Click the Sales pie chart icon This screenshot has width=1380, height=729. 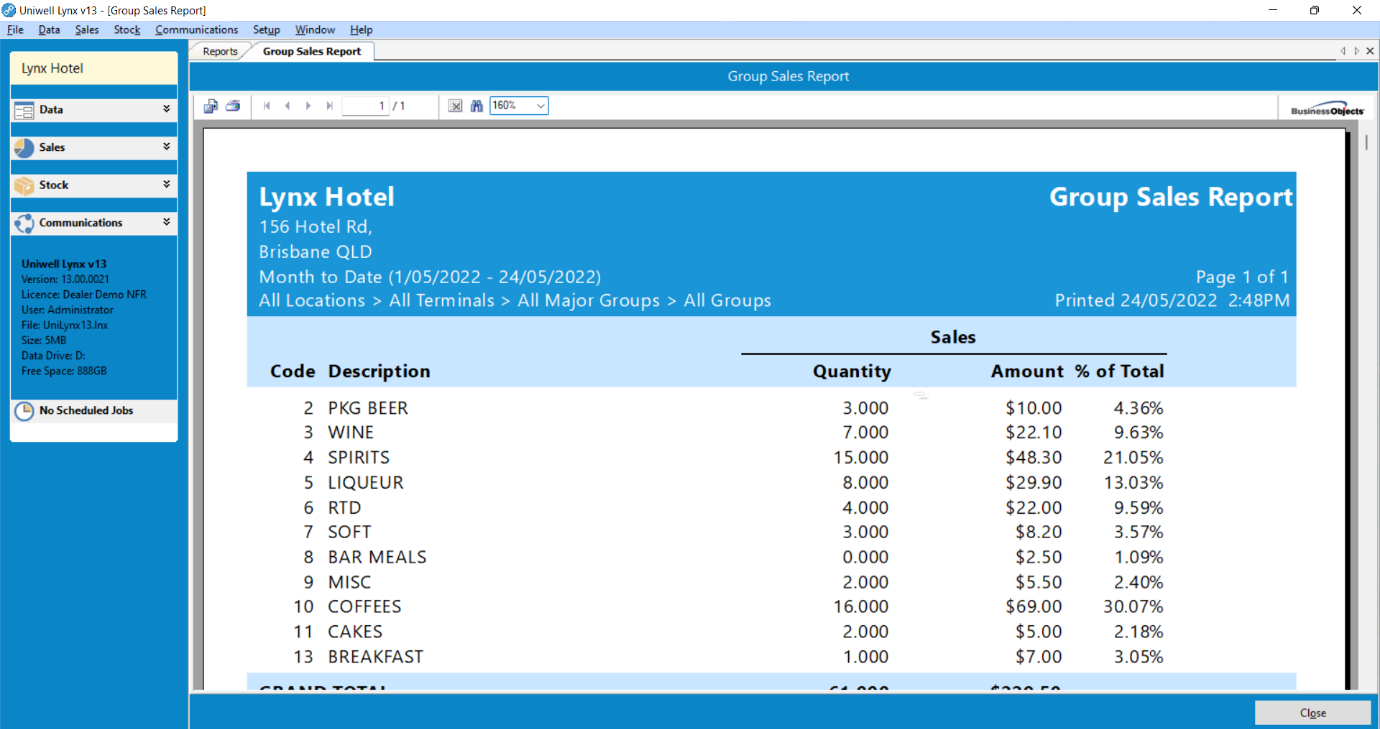coord(24,148)
